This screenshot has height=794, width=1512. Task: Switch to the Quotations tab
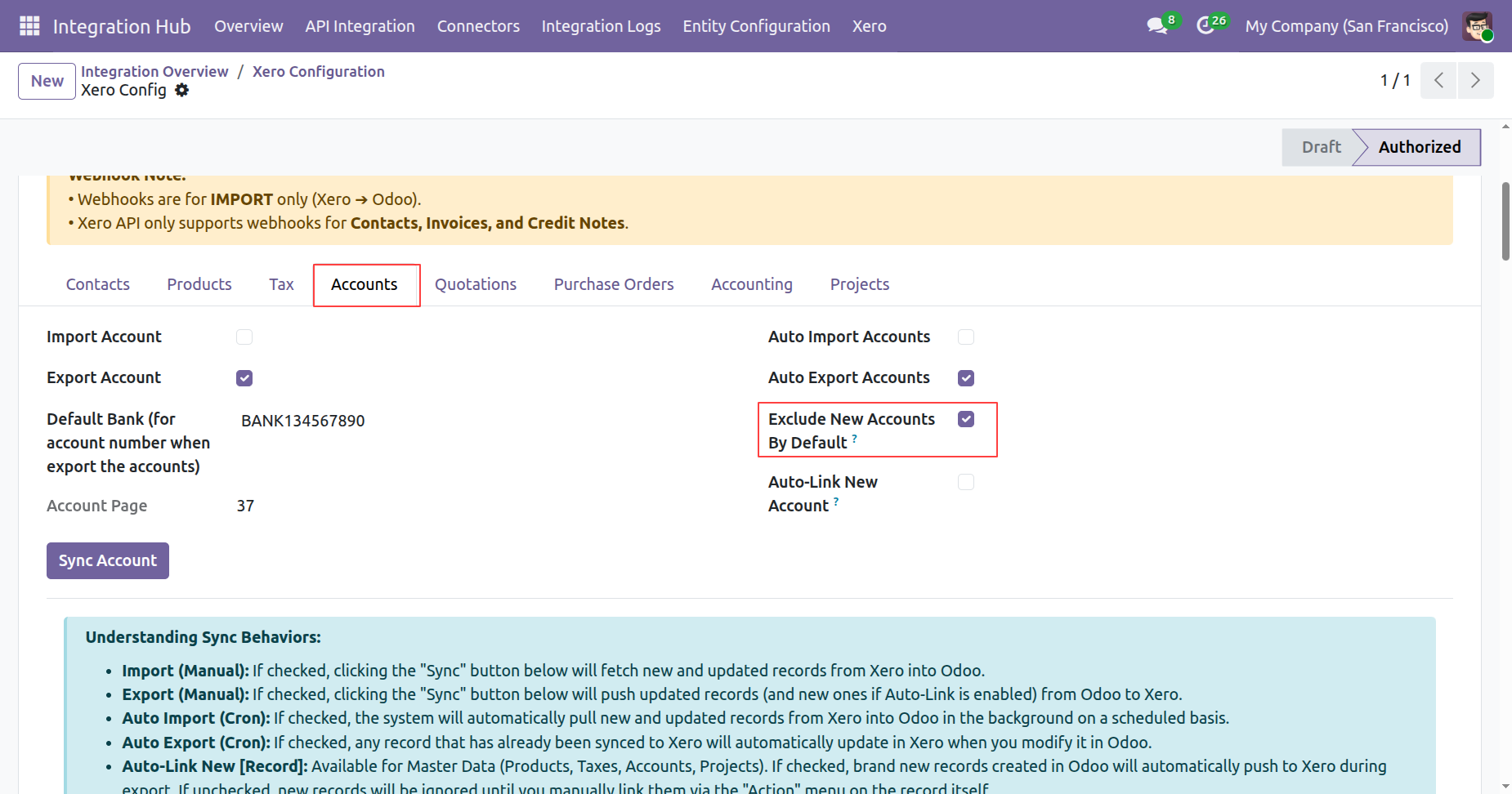coord(476,284)
